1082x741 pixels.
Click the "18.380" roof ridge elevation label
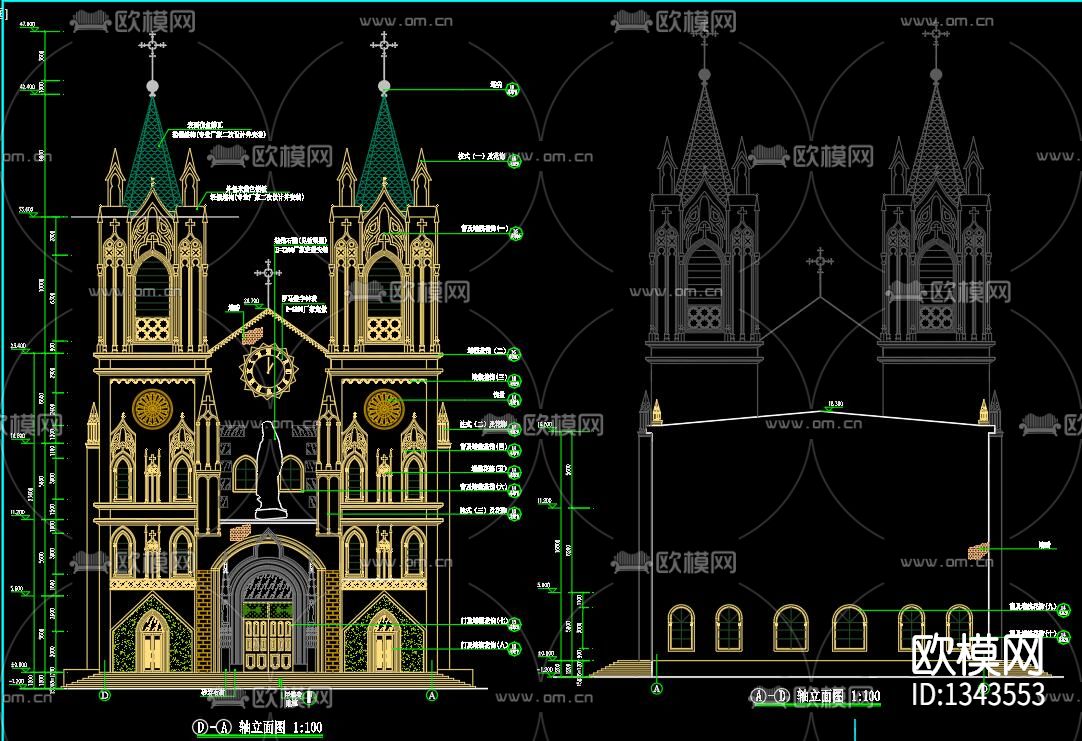point(835,404)
